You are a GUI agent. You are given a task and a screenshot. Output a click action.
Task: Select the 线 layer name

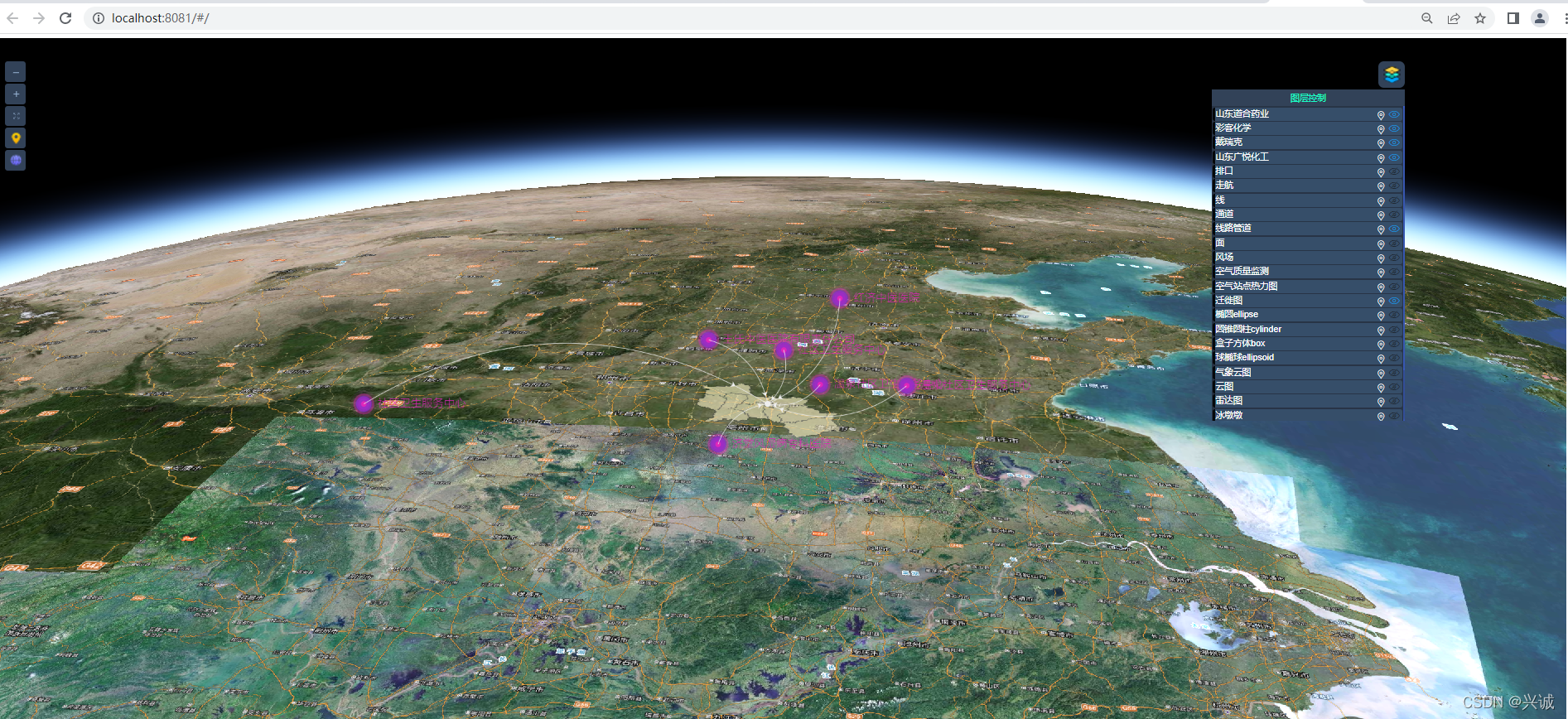(1220, 200)
